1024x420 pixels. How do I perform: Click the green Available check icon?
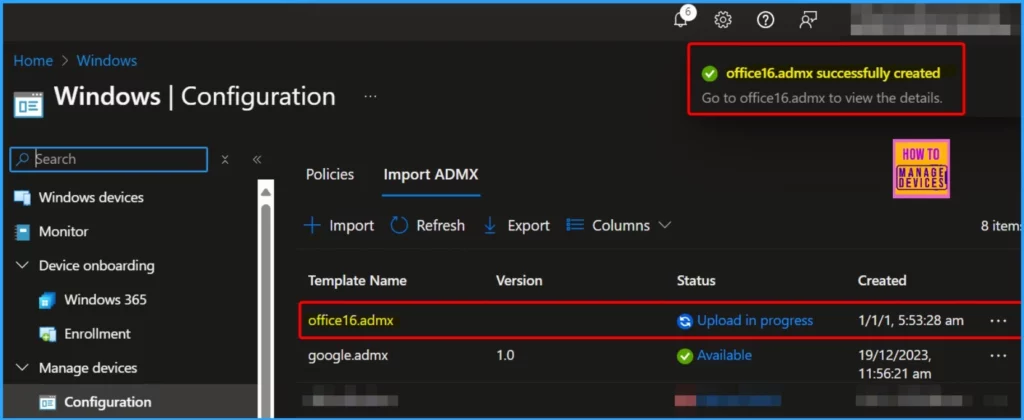[684, 356]
